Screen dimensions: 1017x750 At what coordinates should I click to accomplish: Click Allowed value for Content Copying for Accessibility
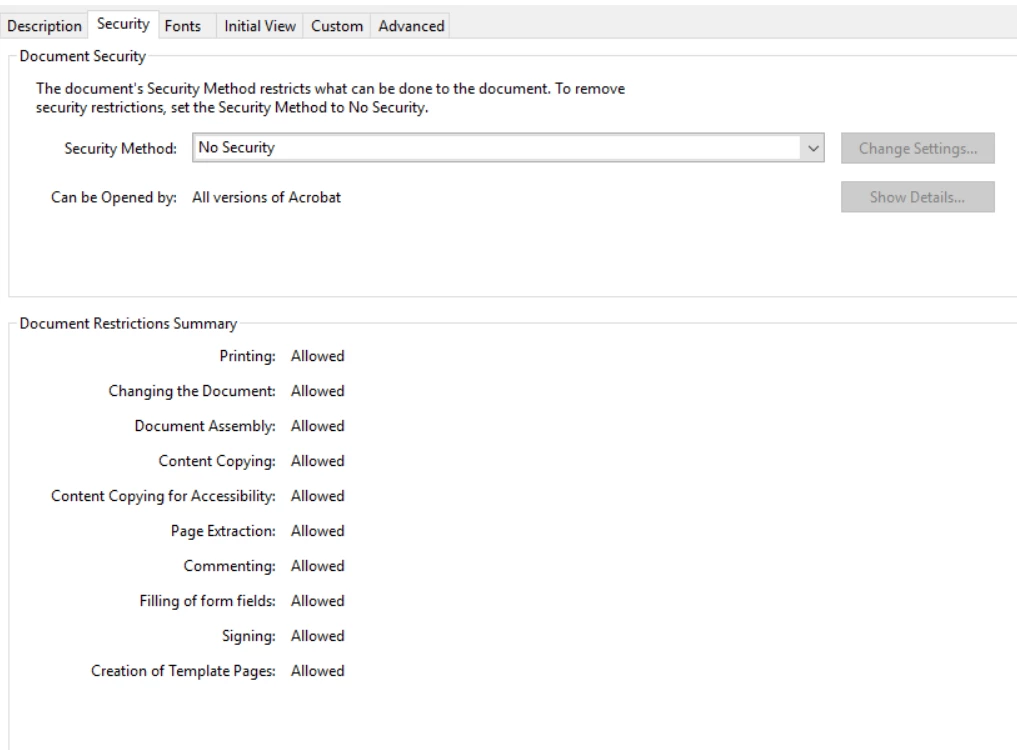(317, 496)
